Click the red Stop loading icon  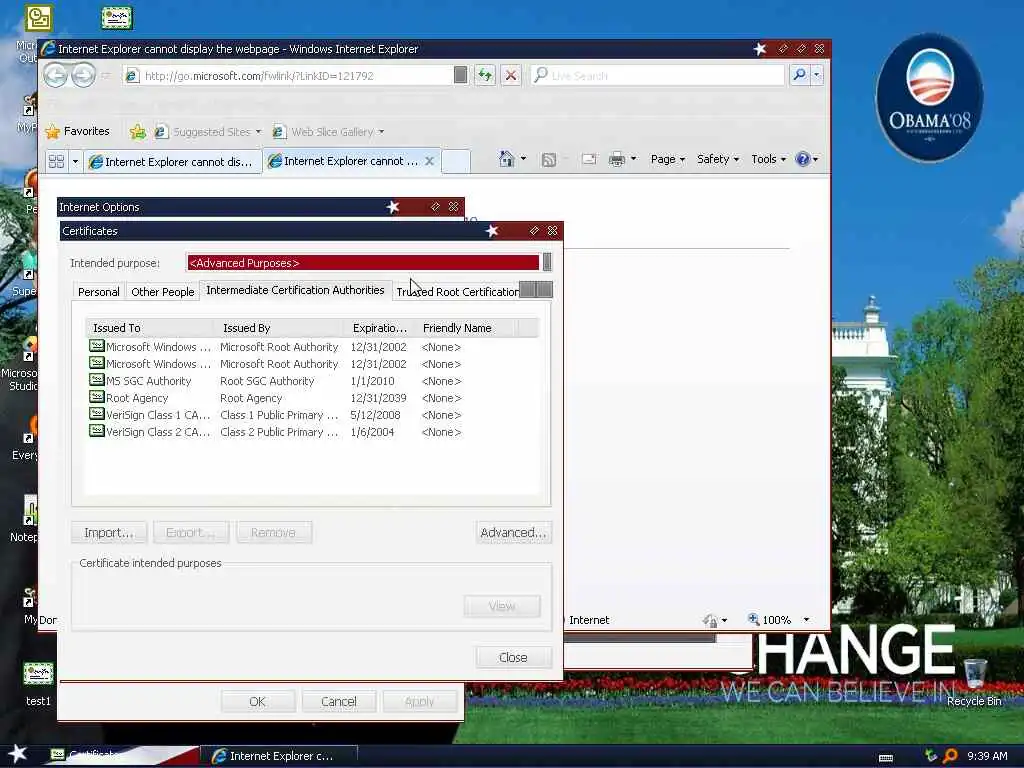(511, 75)
